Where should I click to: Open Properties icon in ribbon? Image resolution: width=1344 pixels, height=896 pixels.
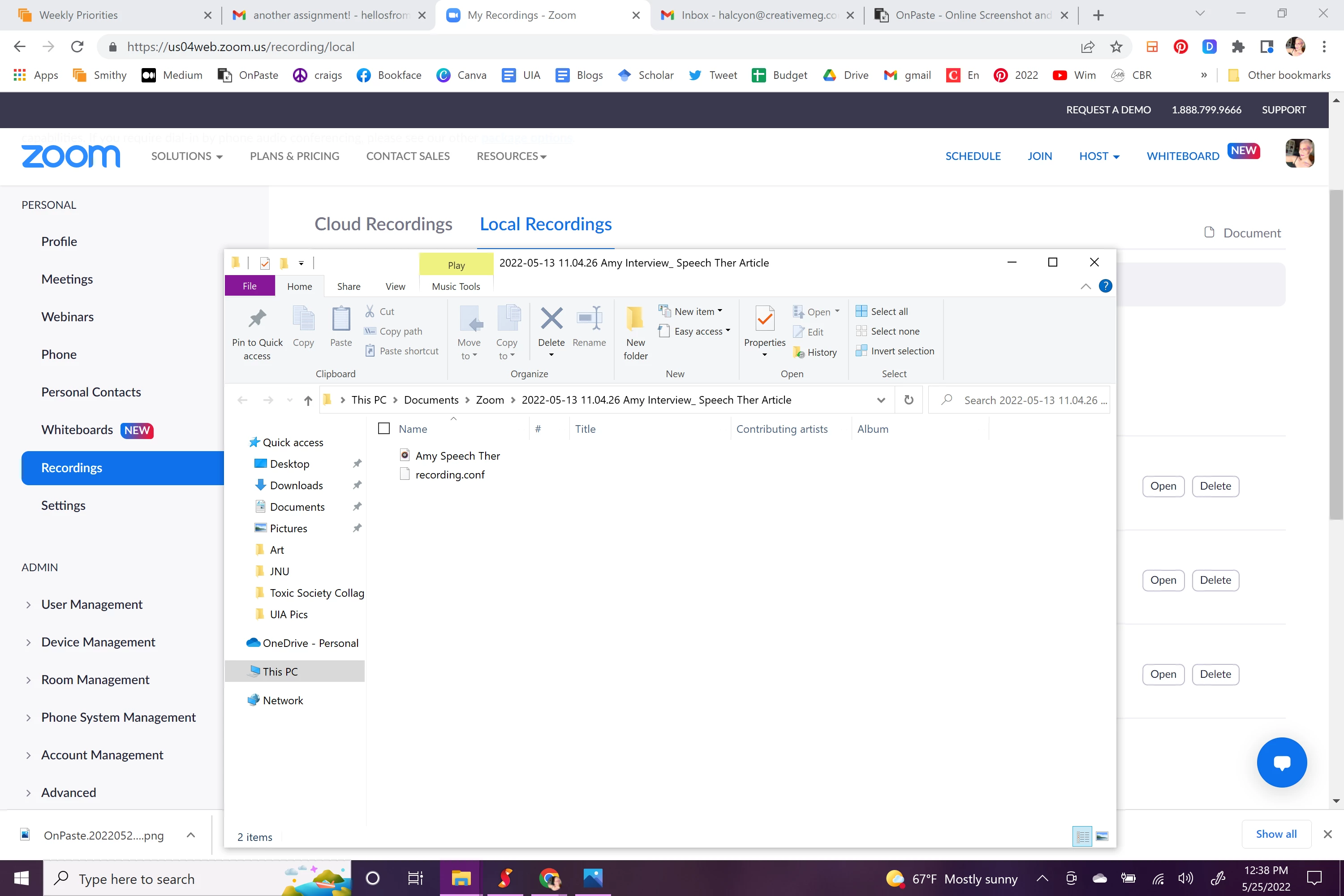765,319
